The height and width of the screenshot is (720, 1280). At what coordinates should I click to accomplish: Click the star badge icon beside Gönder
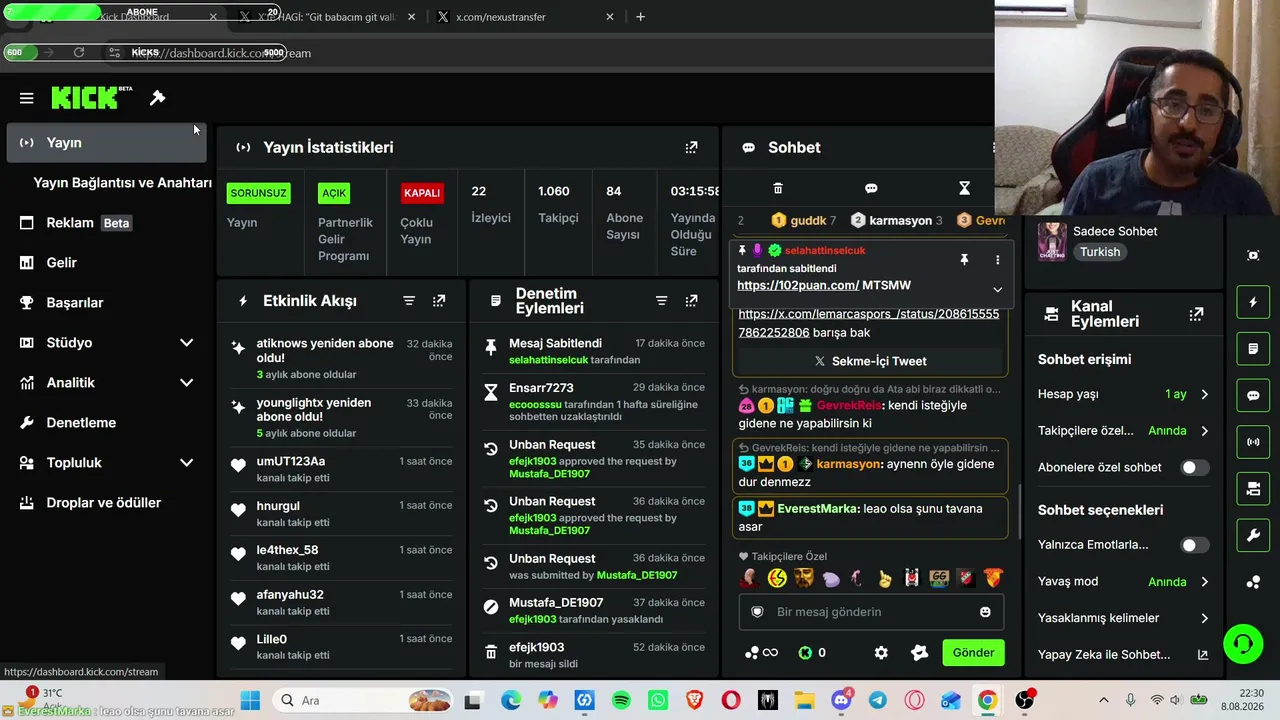point(920,653)
